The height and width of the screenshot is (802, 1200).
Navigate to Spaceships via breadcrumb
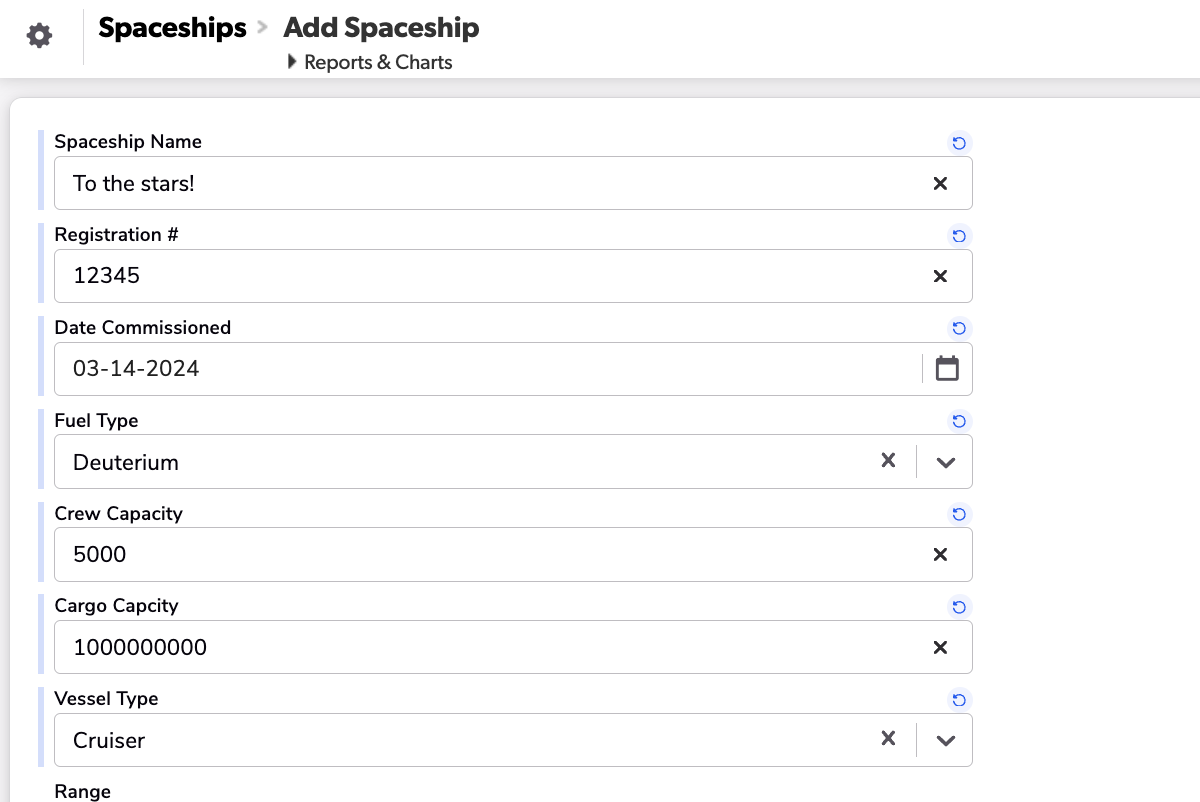point(172,28)
